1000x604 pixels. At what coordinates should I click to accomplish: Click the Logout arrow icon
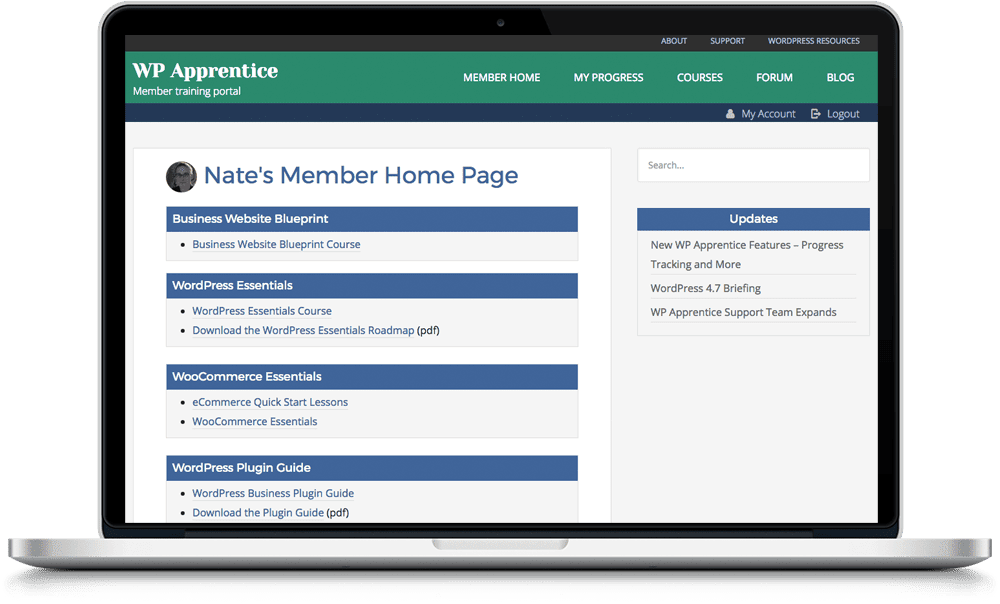[x=816, y=114]
